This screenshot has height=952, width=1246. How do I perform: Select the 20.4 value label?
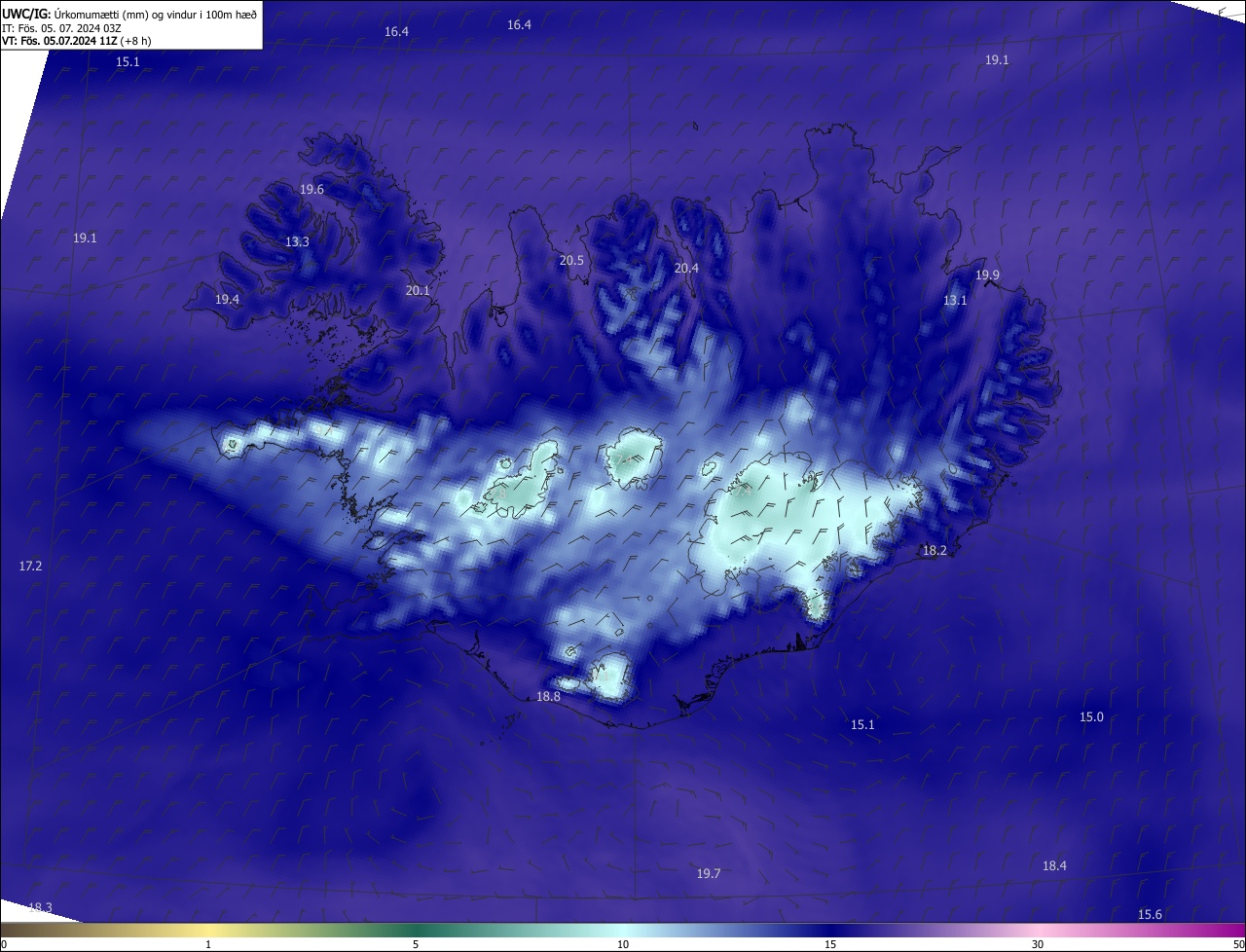(x=686, y=268)
